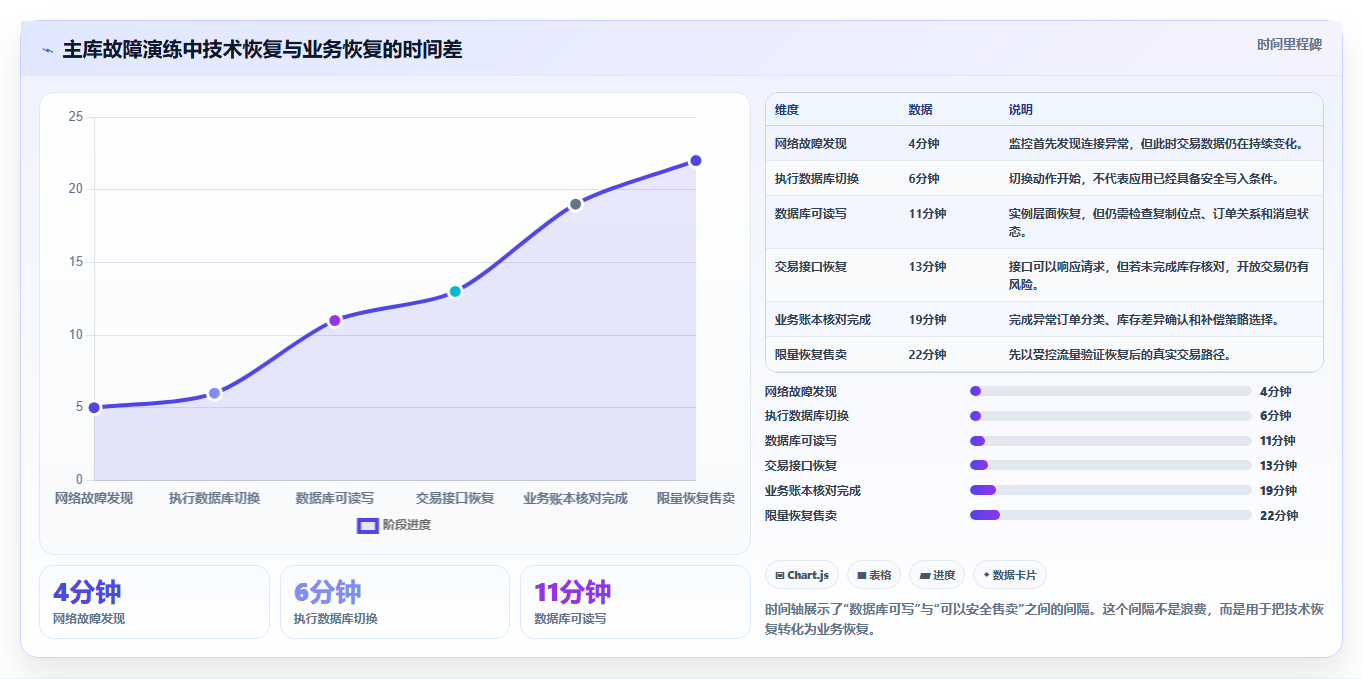The height and width of the screenshot is (679, 1363).
Task: Click the footer note starting 时间轴展示了
Action: (x=1044, y=620)
